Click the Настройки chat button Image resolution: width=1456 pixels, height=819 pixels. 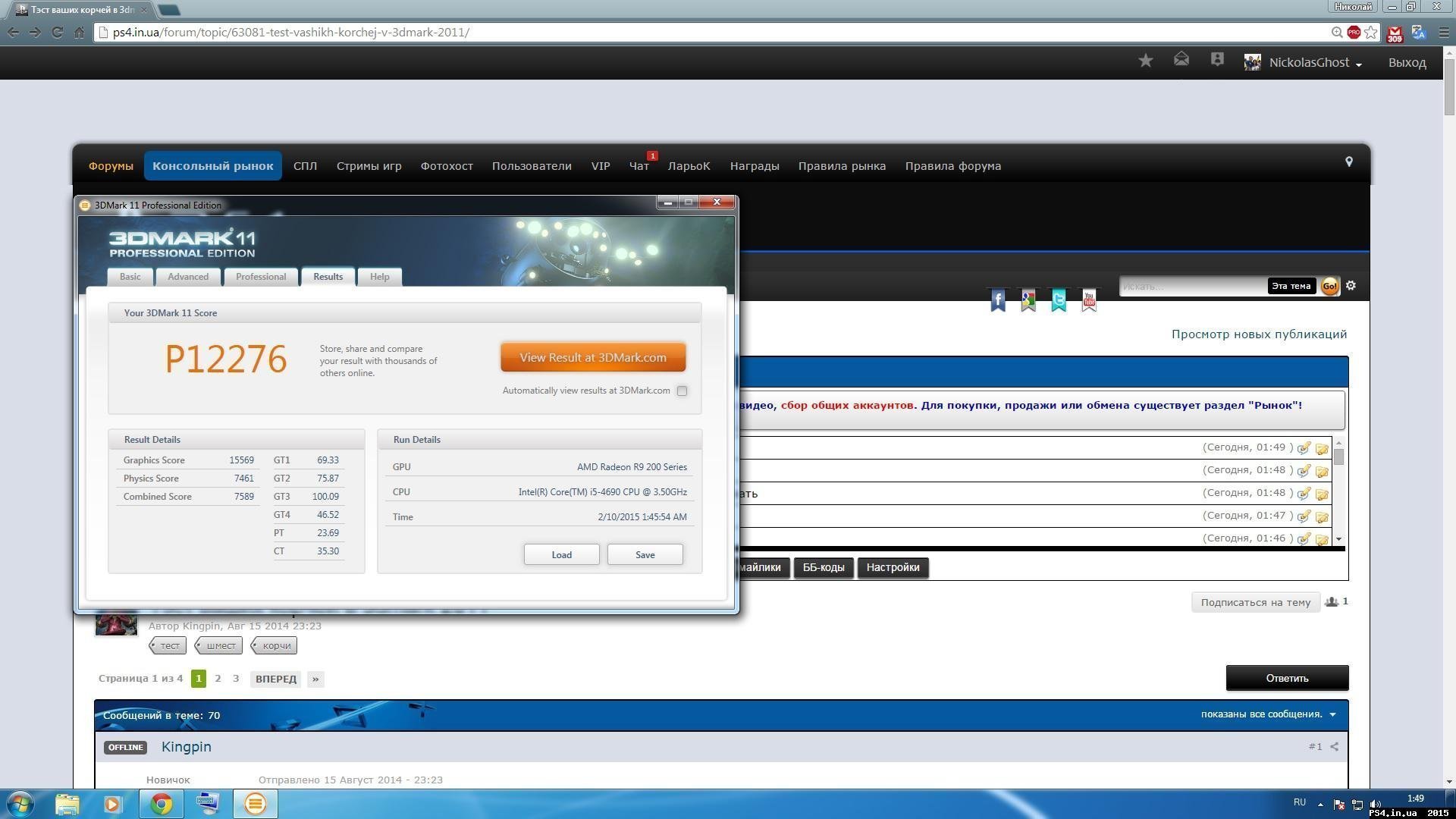tap(893, 568)
